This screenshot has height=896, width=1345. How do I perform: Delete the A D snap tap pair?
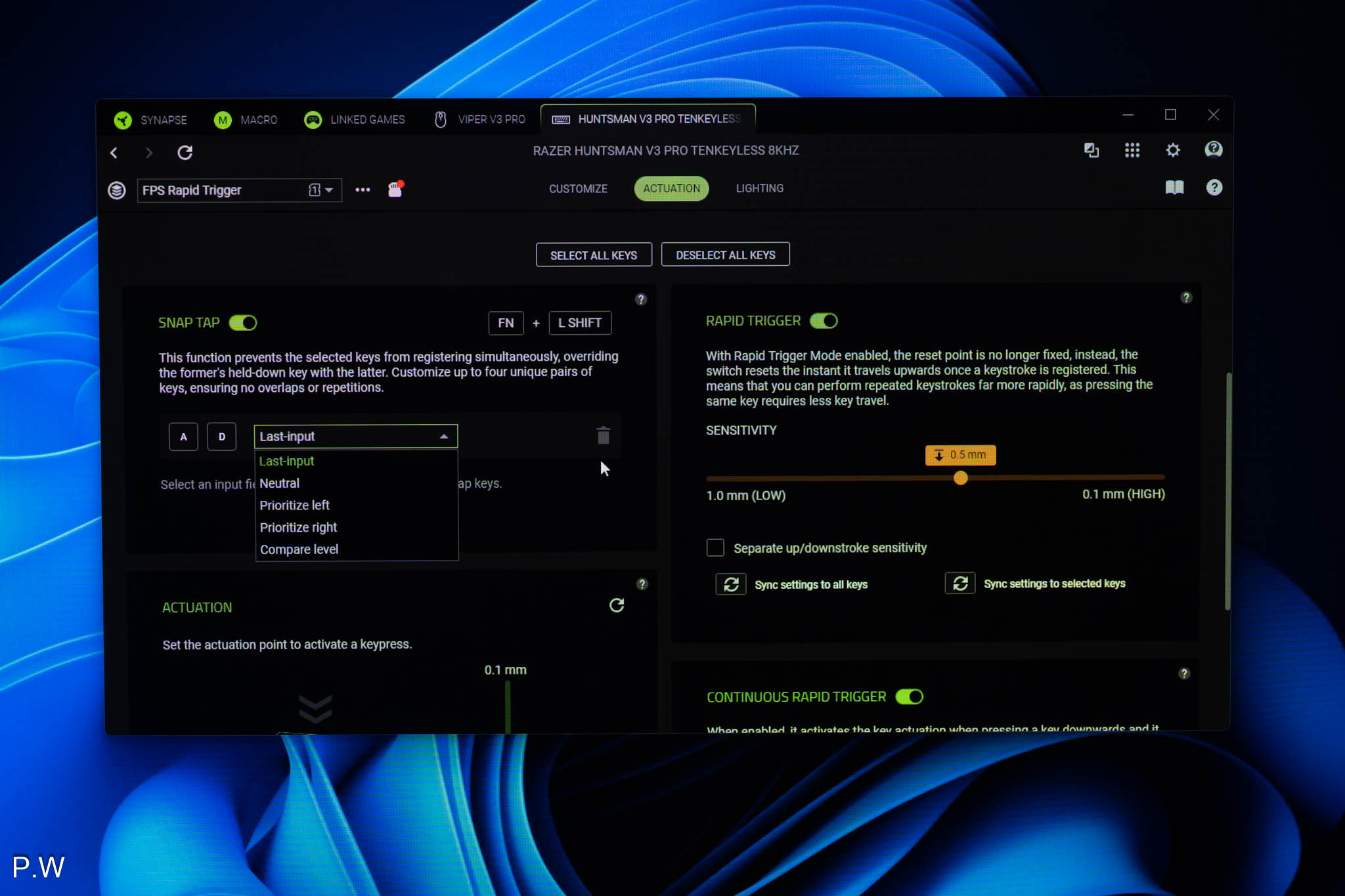604,435
